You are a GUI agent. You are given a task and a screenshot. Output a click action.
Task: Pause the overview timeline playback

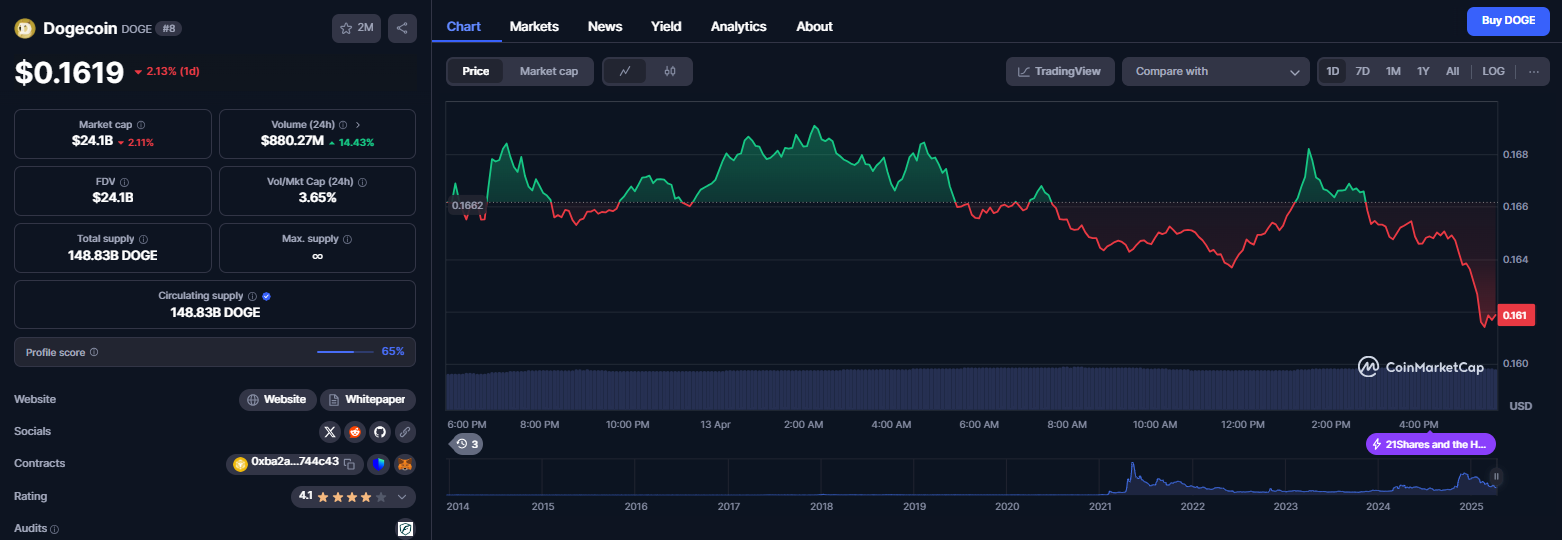coord(1497,477)
